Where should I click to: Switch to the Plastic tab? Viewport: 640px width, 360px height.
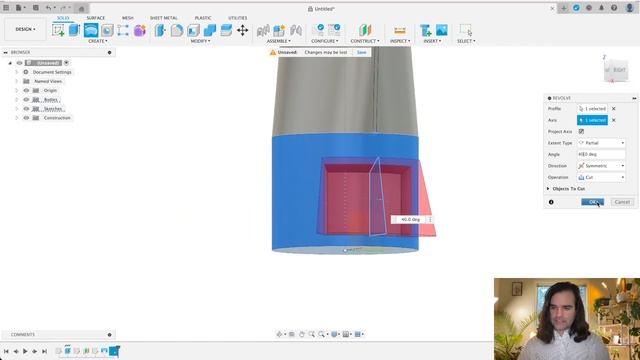click(203, 18)
